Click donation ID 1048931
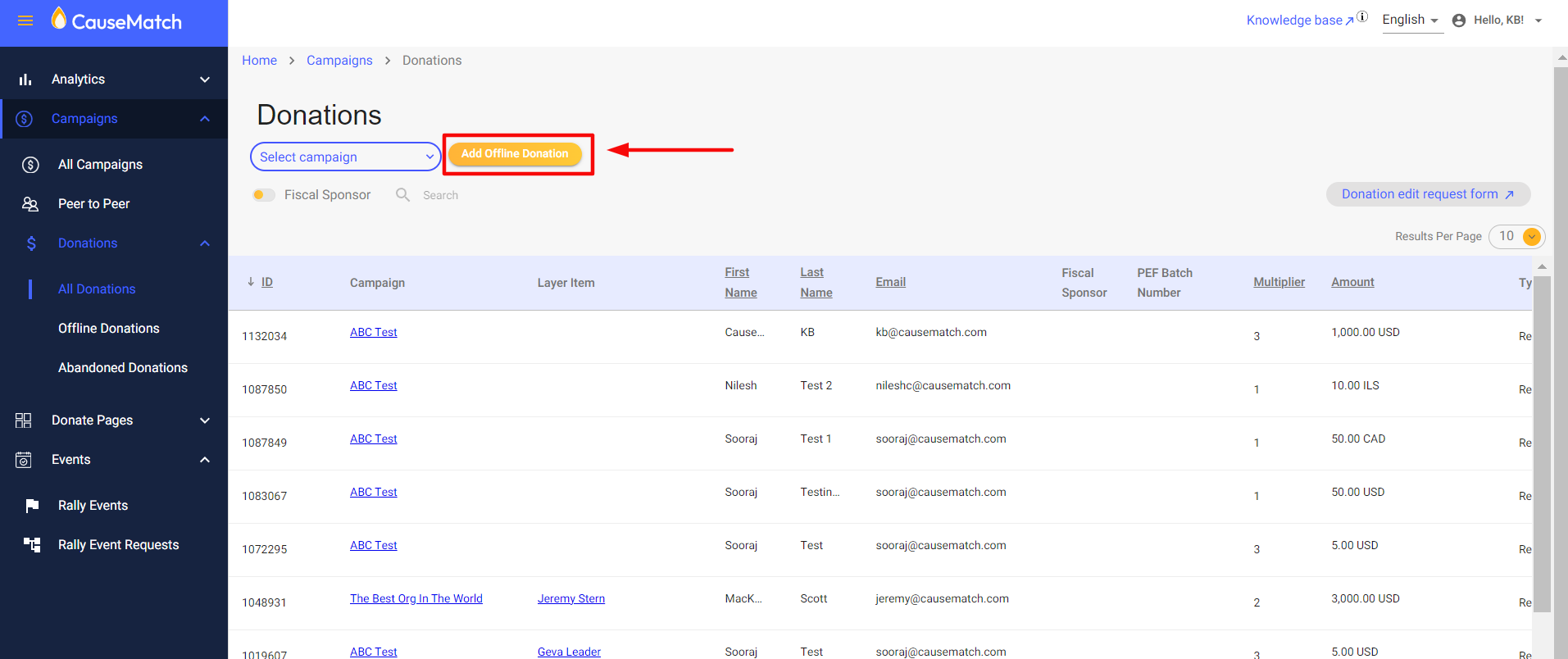1568x659 pixels. point(264,602)
